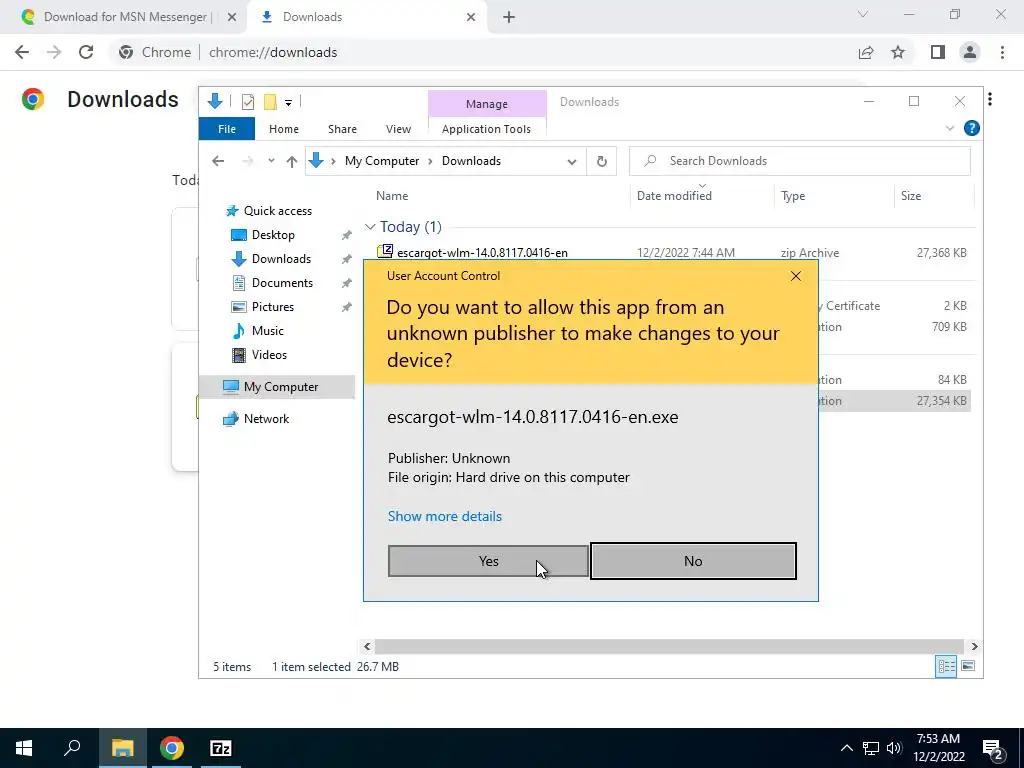Open Downloads in navigation pane

click(x=281, y=259)
